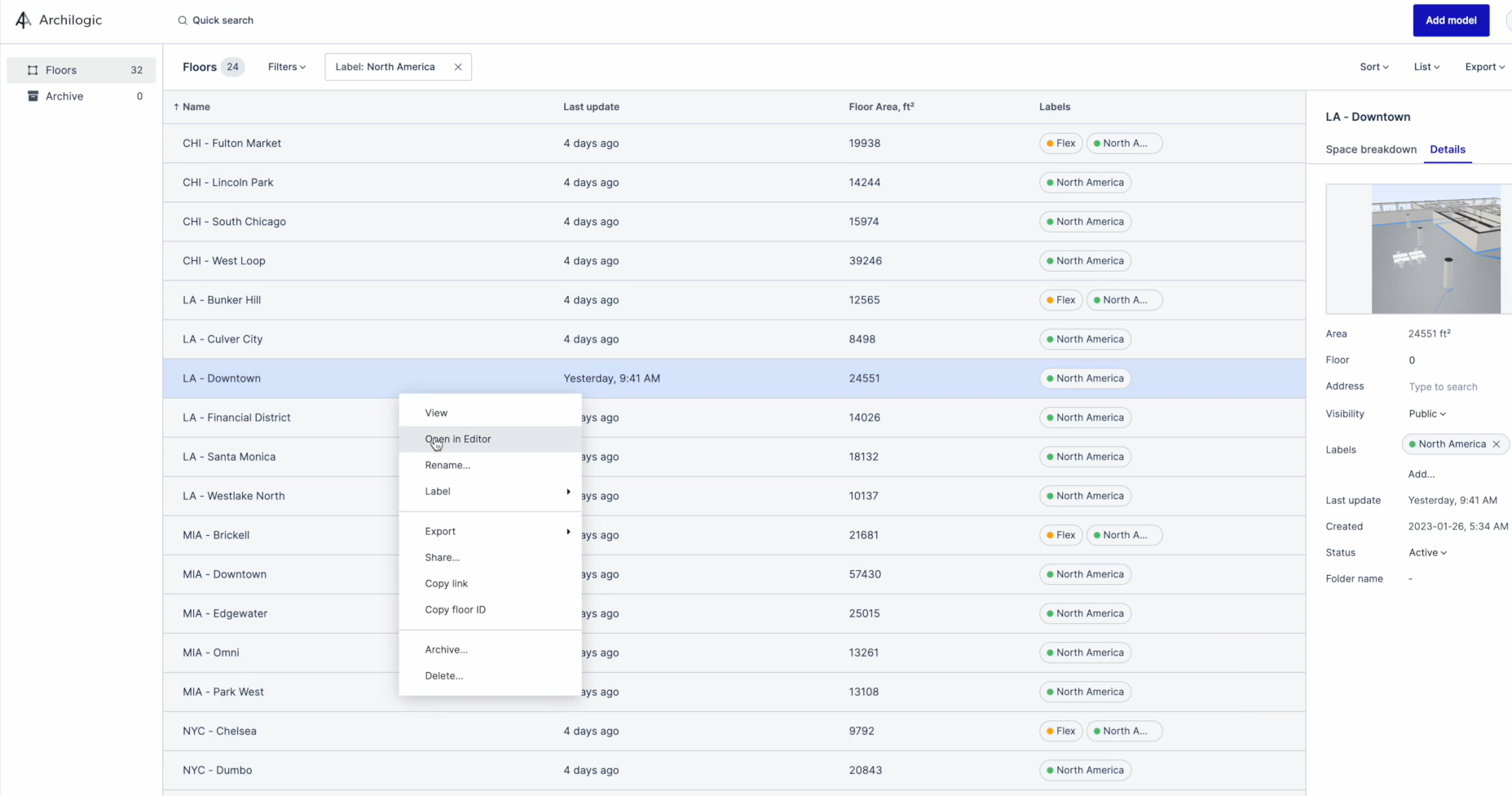Expand the Label submenu arrow

click(568, 492)
